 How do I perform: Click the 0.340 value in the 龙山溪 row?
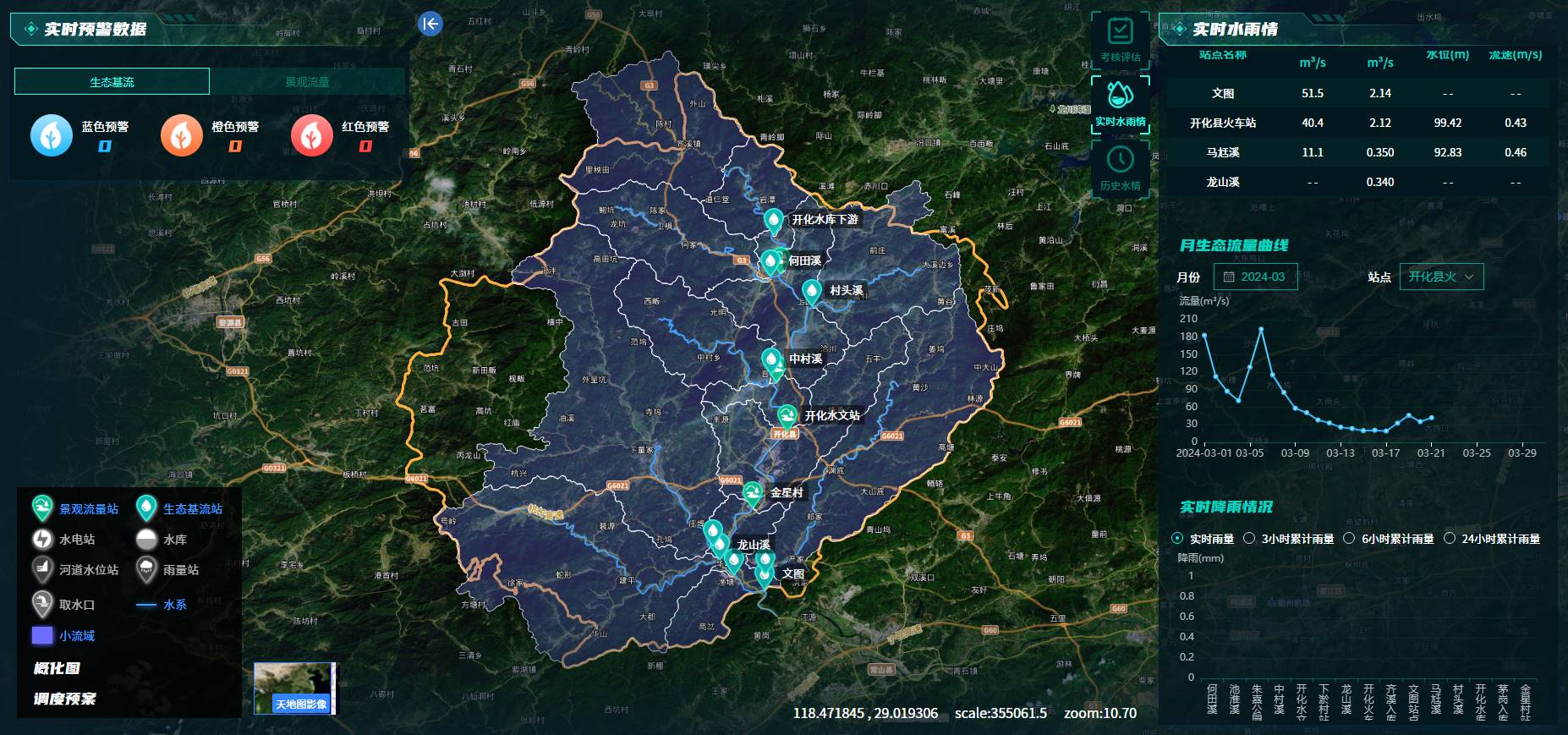pos(1380,182)
